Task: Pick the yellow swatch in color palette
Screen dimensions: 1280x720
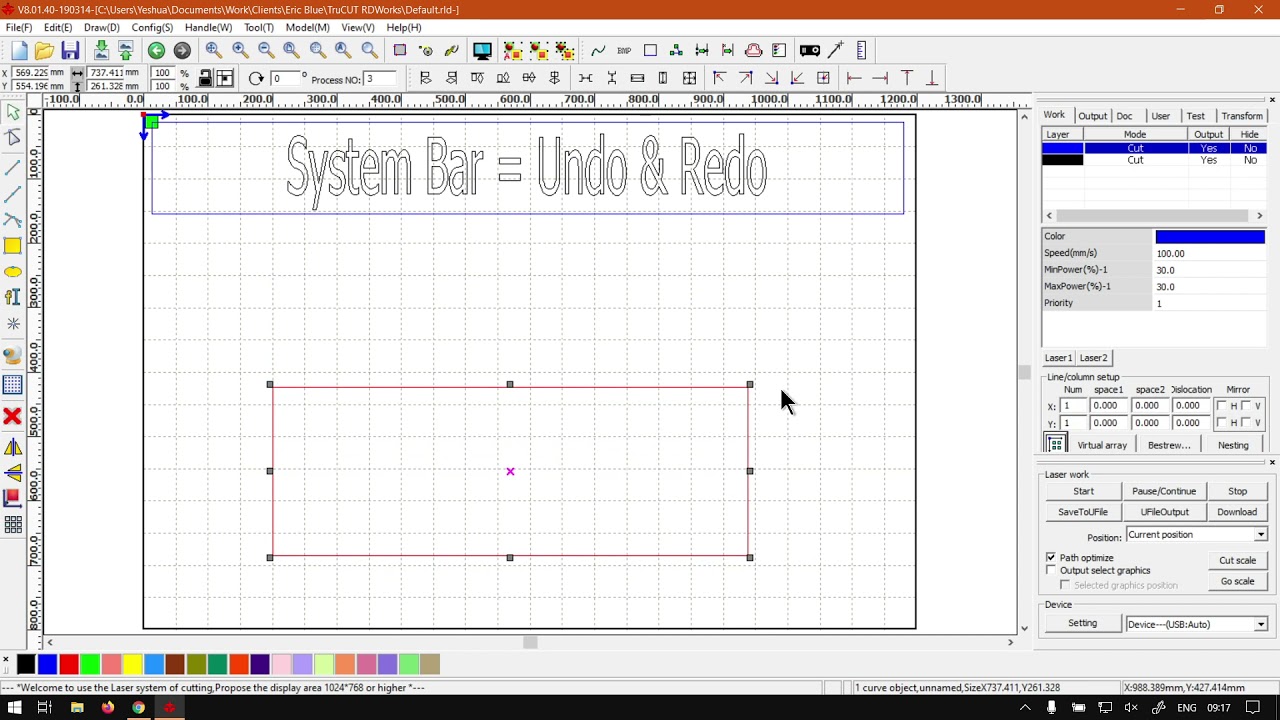Action: coord(132,665)
